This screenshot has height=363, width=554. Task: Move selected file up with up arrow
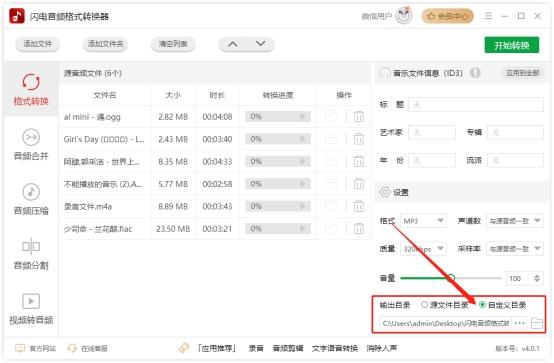point(232,44)
